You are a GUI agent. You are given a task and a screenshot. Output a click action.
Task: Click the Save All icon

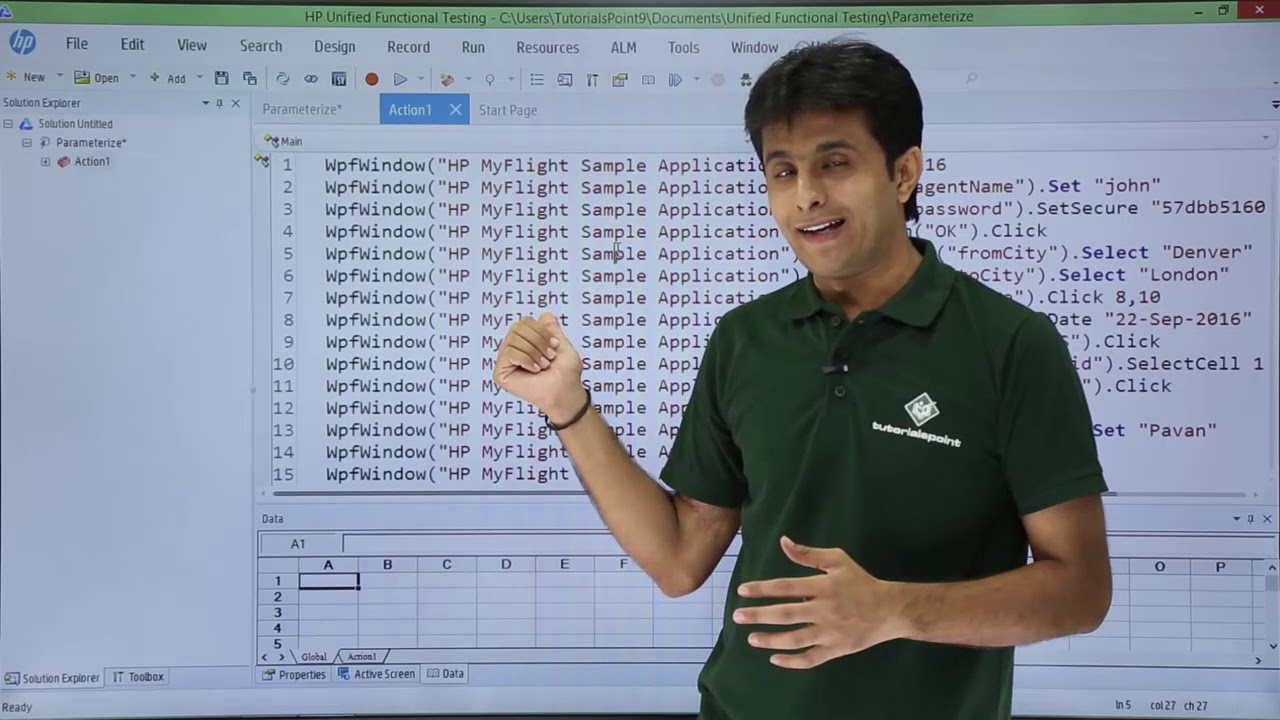click(x=250, y=79)
